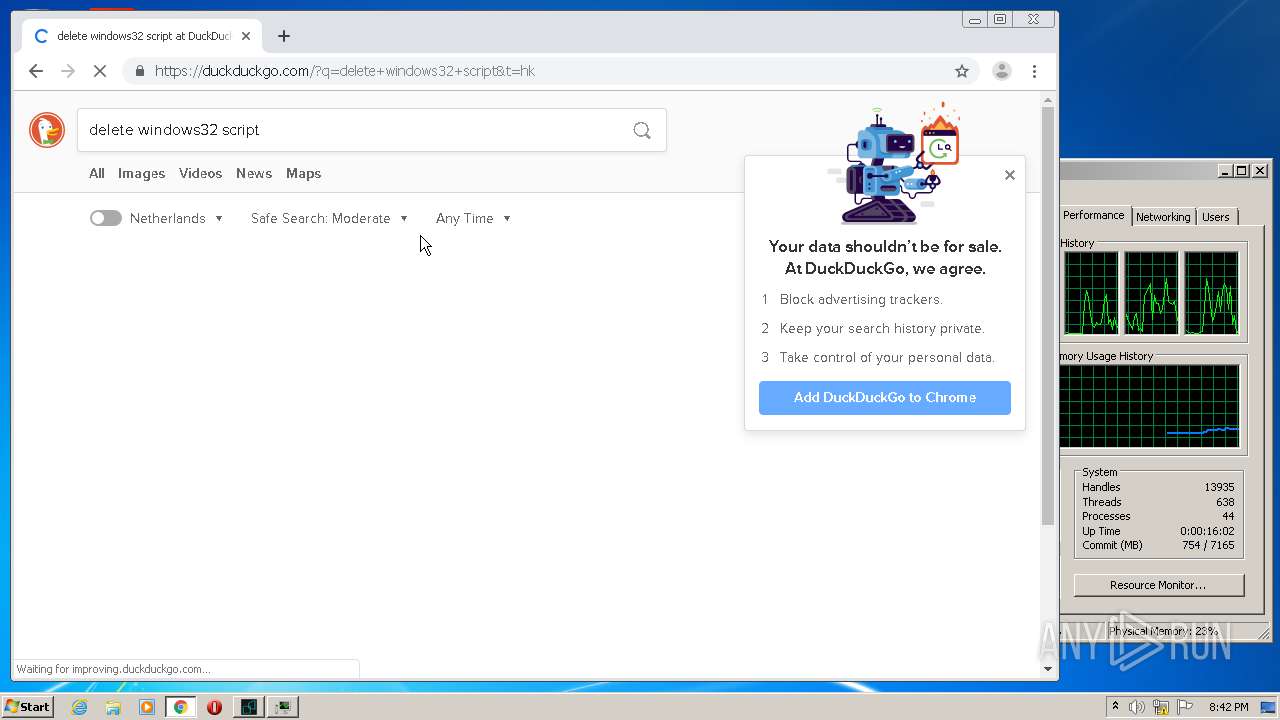Viewport: 1280px width, 720px height.
Task: Click the scrollbar down arrow
Action: 1048,668
